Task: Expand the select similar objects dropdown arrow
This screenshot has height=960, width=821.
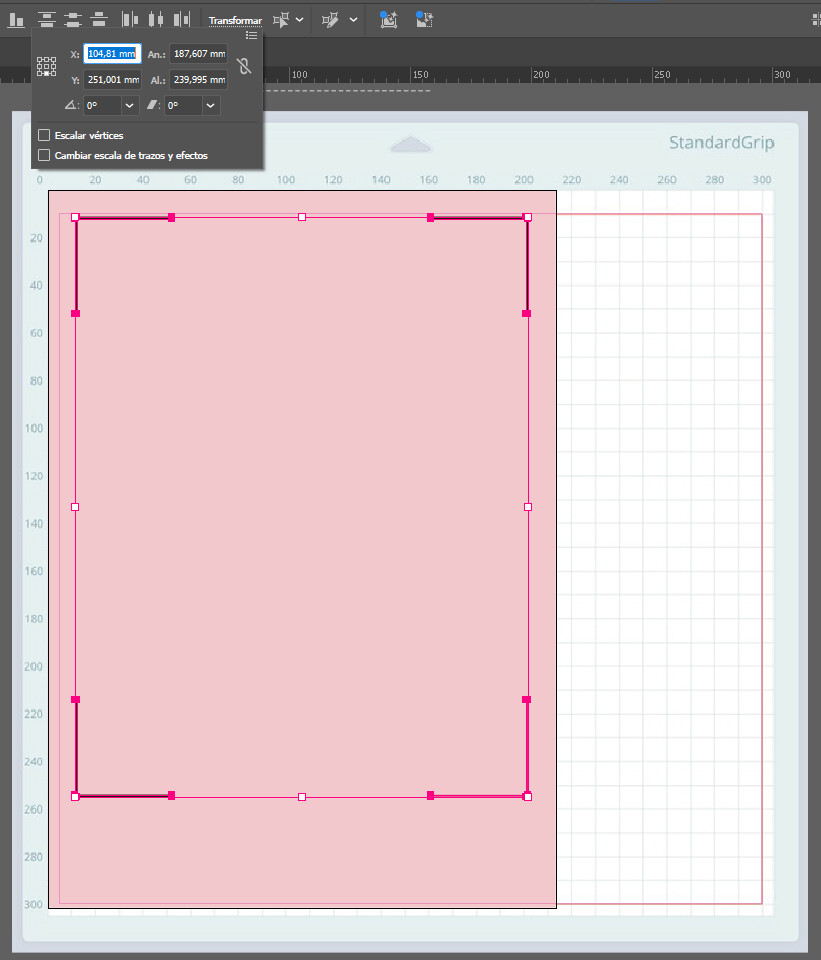Action: pyautogui.click(x=353, y=19)
